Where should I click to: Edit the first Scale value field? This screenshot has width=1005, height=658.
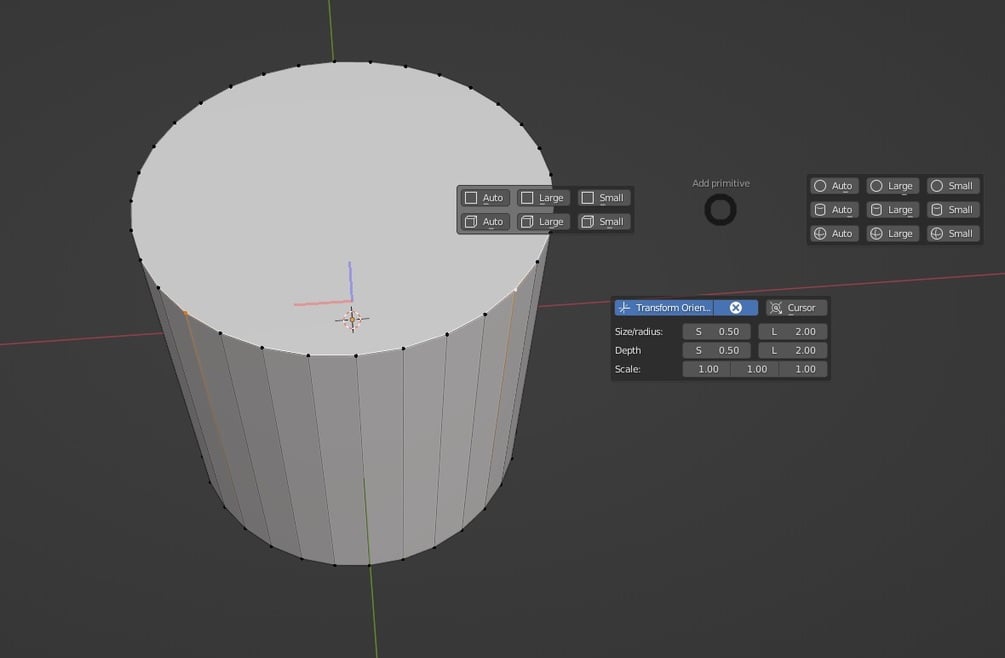click(x=707, y=369)
